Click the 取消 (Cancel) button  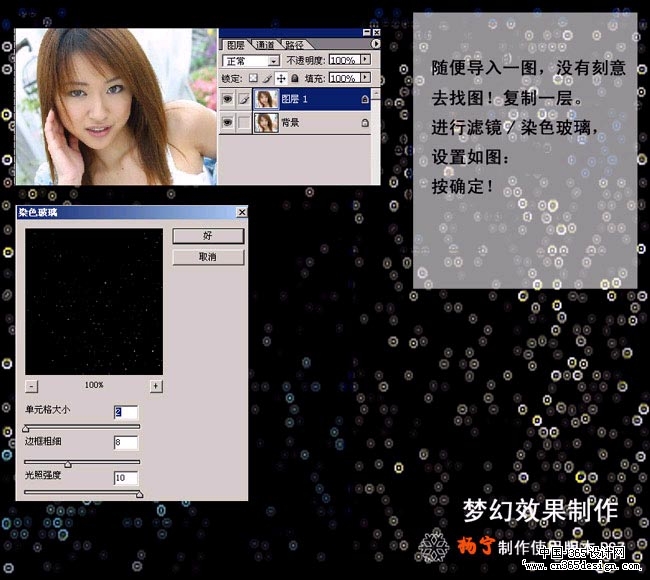208,257
